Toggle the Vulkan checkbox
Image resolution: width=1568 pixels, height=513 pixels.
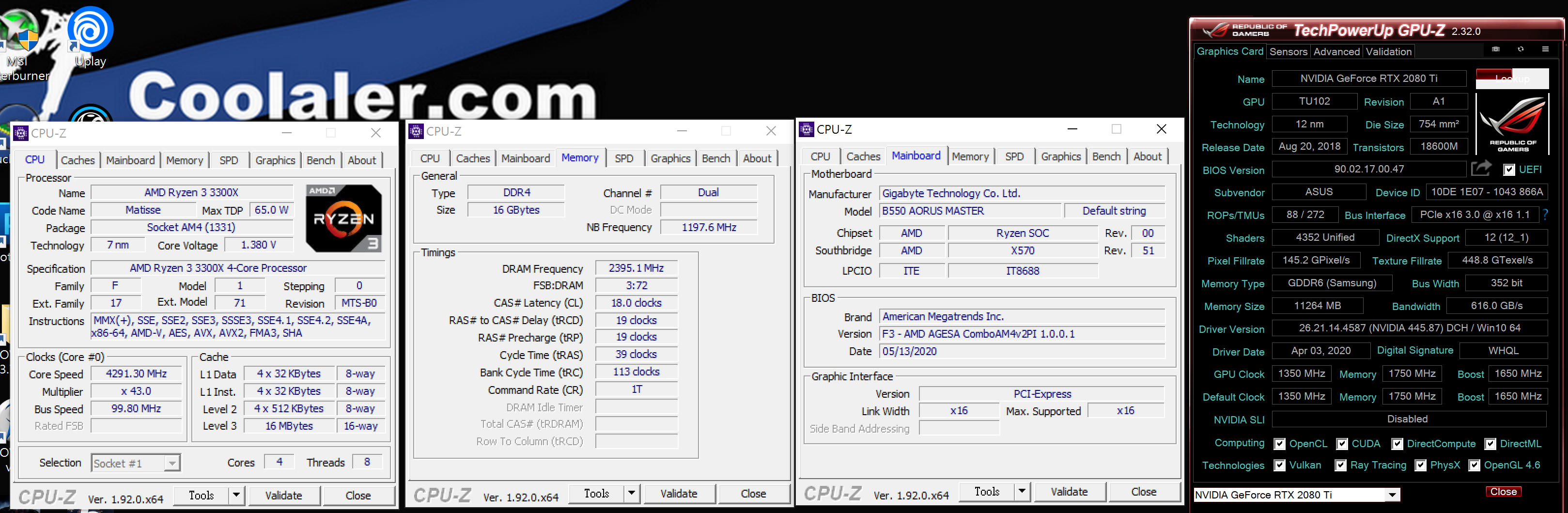1279,466
